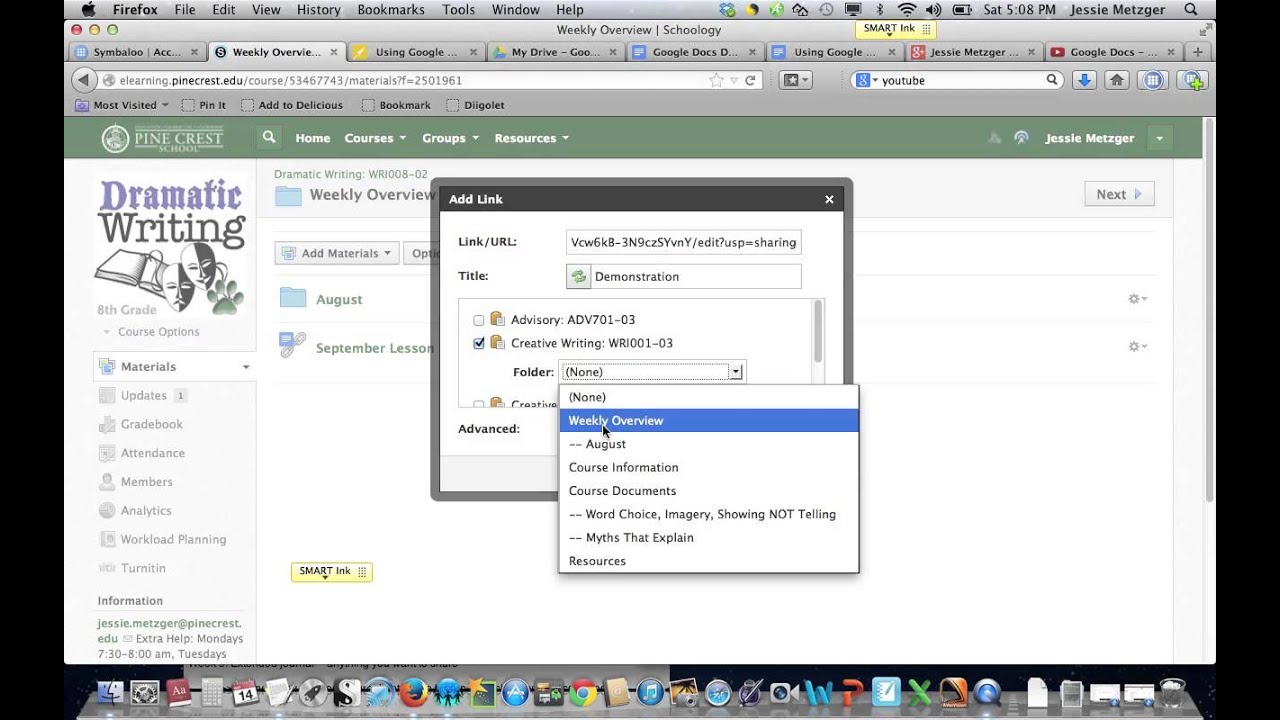Select Course Information folder option
This screenshot has height=720, width=1280.
coord(708,467)
